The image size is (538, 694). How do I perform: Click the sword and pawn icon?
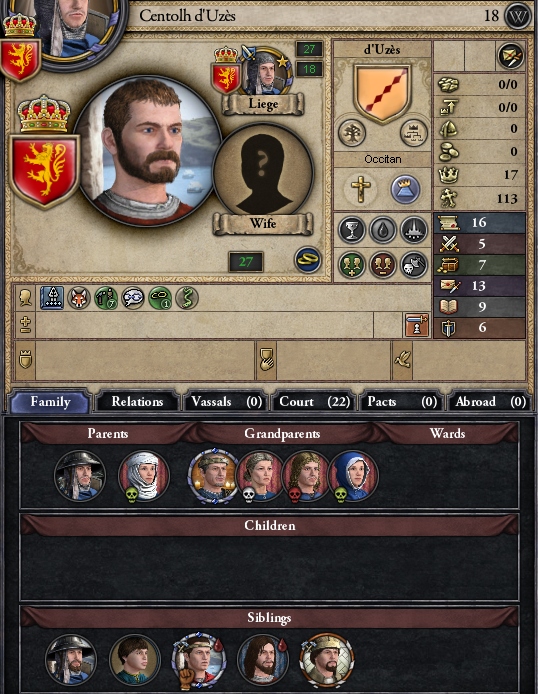(417, 325)
